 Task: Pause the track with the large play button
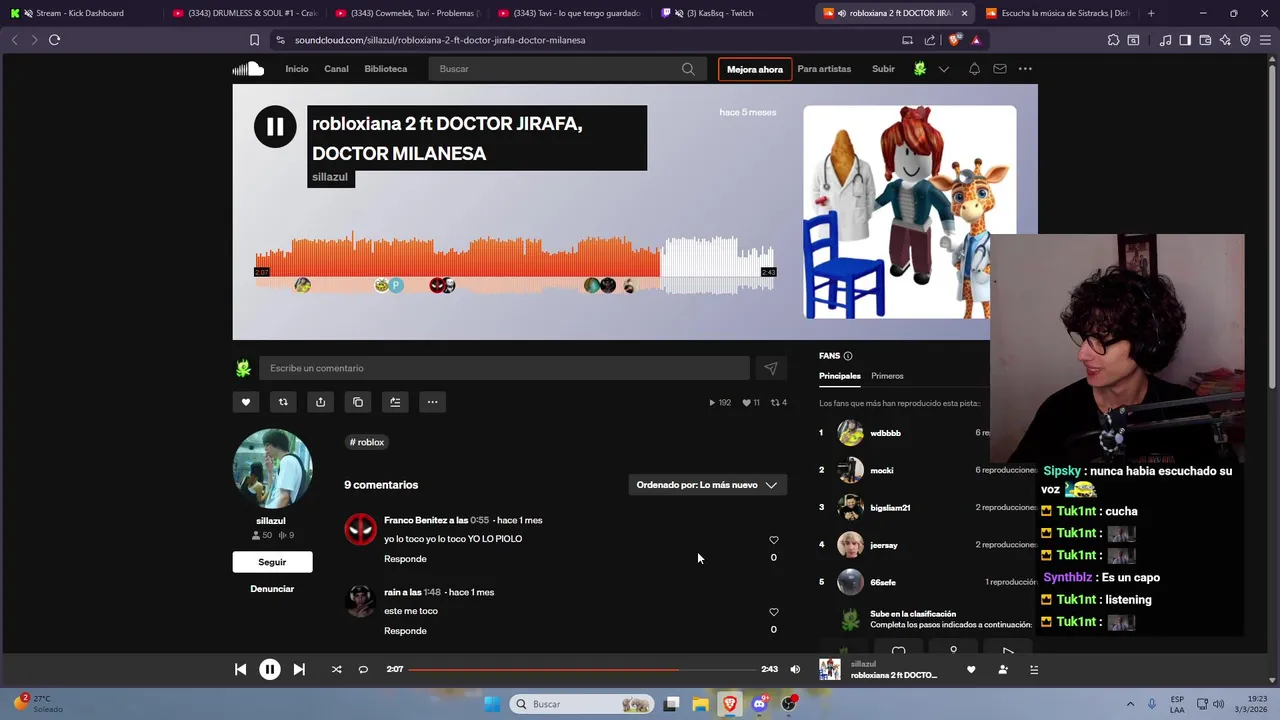[x=275, y=127]
